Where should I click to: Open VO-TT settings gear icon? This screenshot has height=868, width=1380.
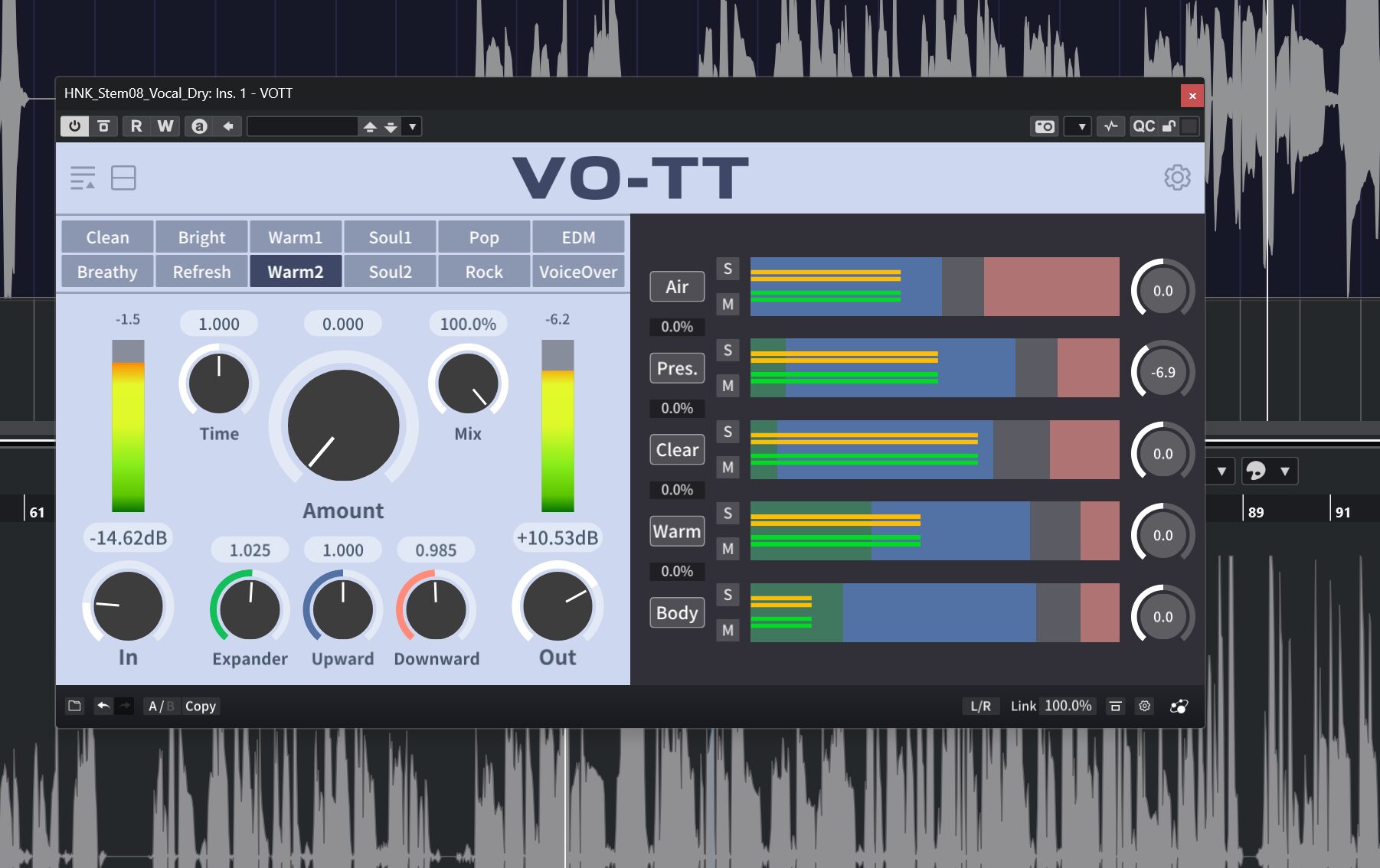pyautogui.click(x=1177, y=178)
